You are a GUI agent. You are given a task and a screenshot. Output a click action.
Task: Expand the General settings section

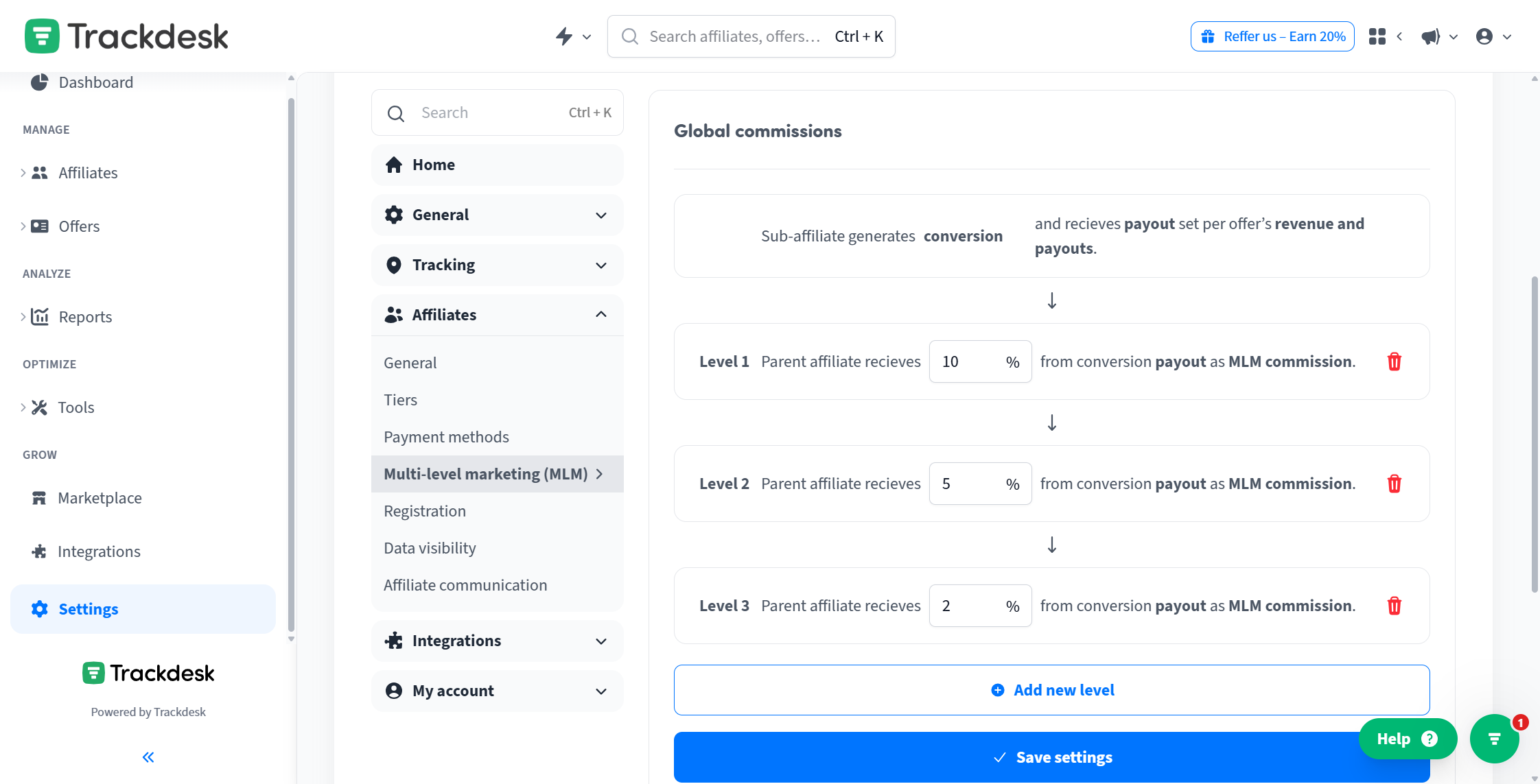coord(497,215)
